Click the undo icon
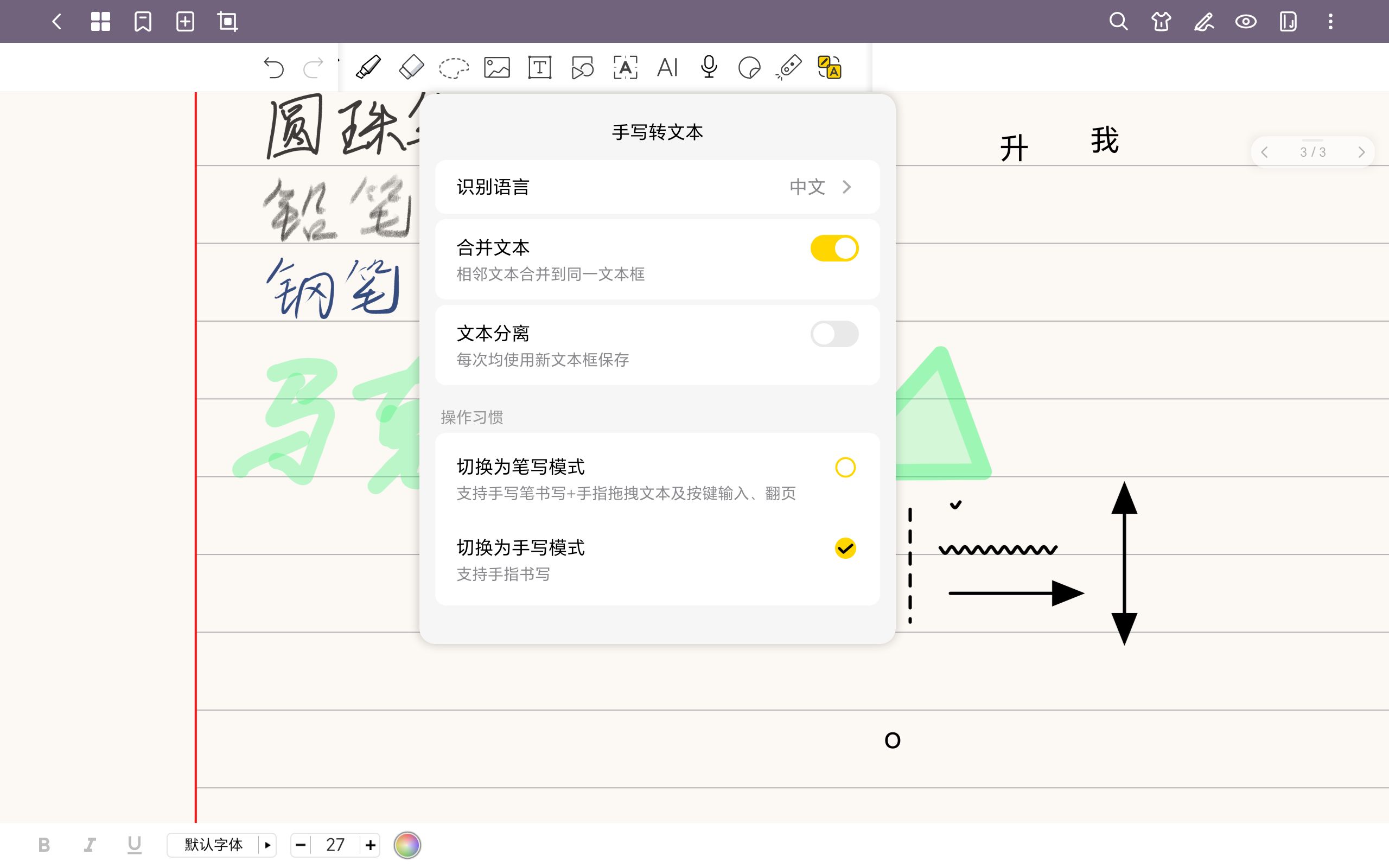Viewport: 1389px width, 868px height. (276, 67)
